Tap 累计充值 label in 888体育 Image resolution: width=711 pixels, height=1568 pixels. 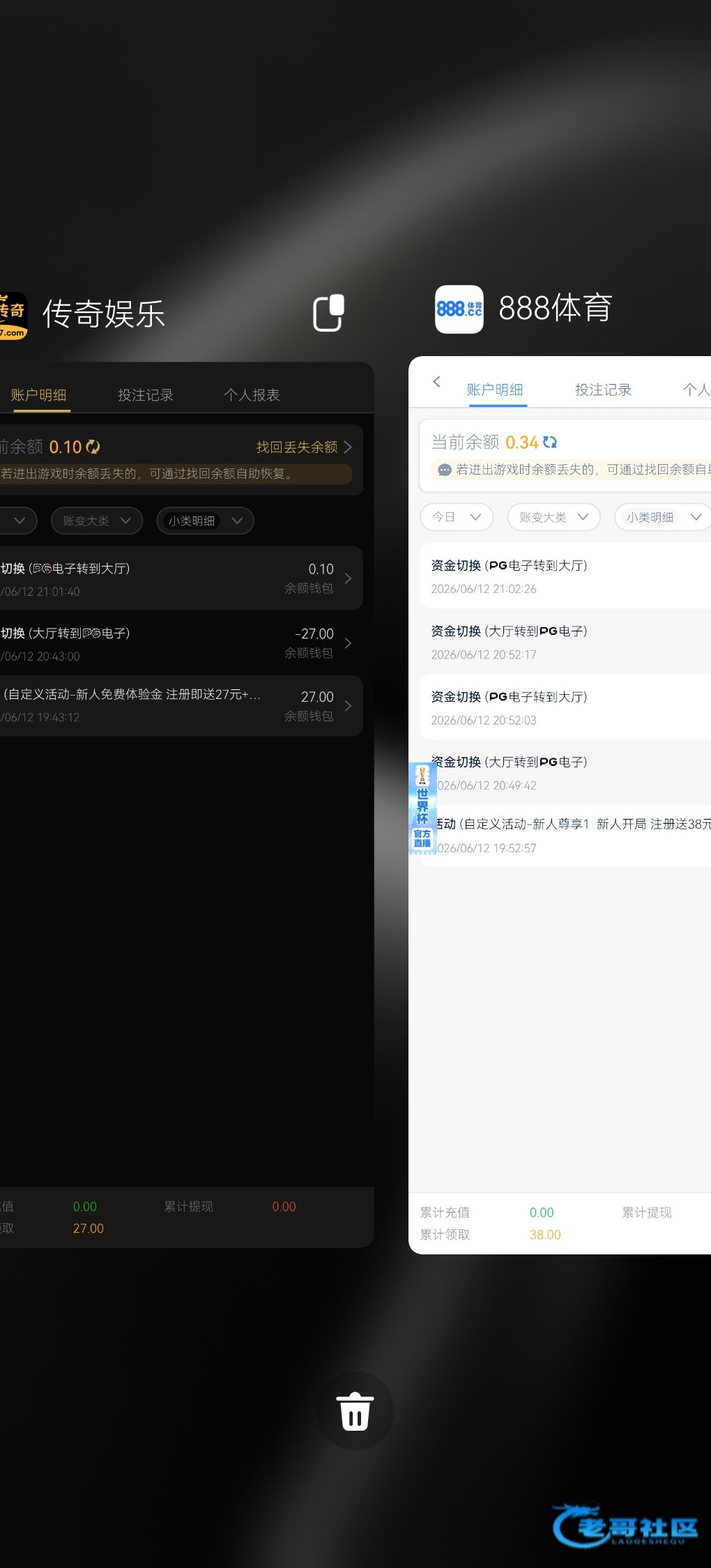(x=445, y=1213)
